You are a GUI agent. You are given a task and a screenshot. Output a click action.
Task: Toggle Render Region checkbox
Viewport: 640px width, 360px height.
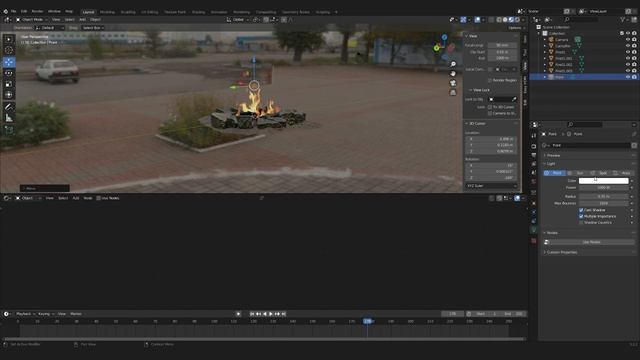490,80
